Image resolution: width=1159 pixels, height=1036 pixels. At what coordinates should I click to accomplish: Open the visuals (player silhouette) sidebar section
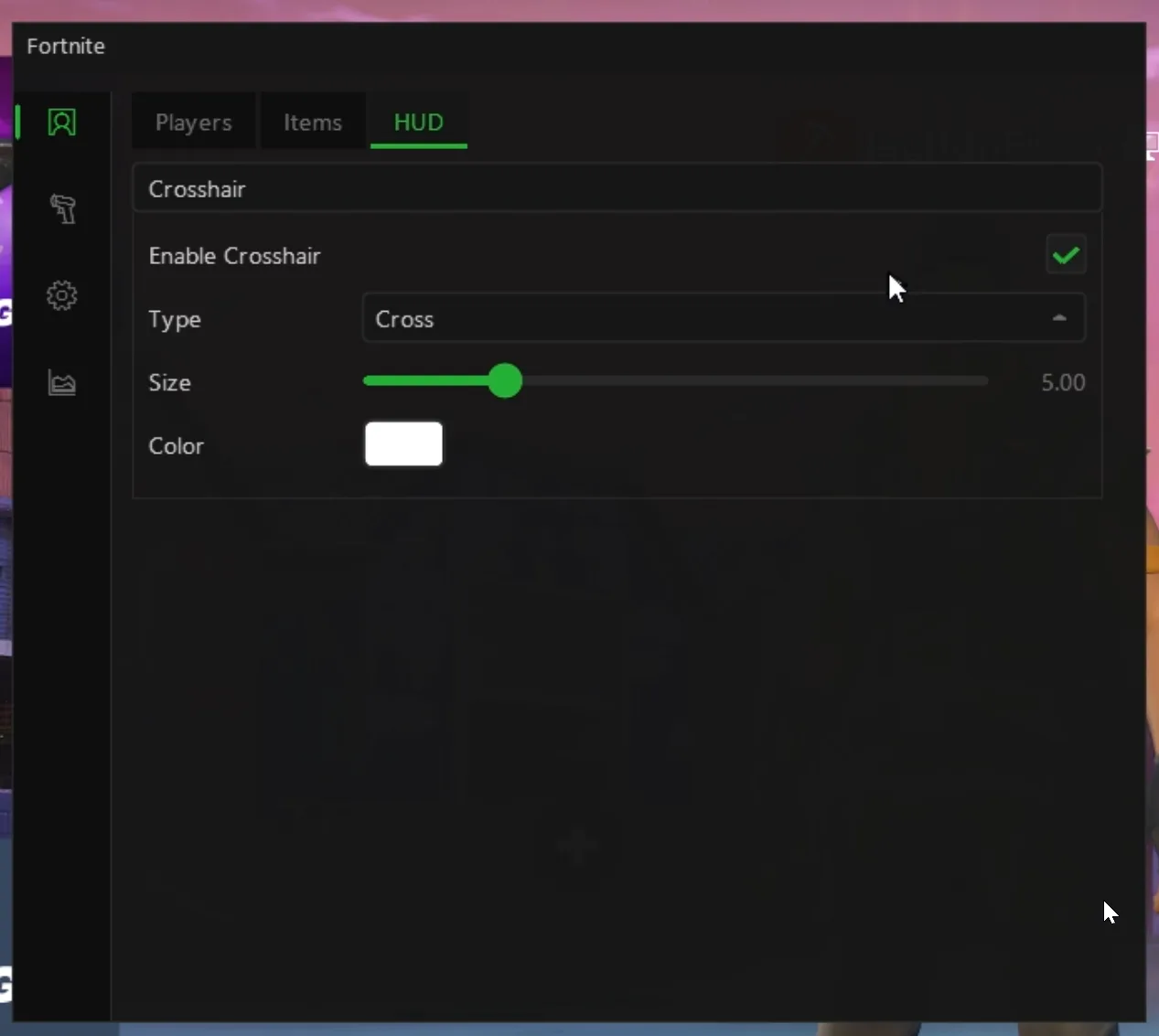point(62,123)
